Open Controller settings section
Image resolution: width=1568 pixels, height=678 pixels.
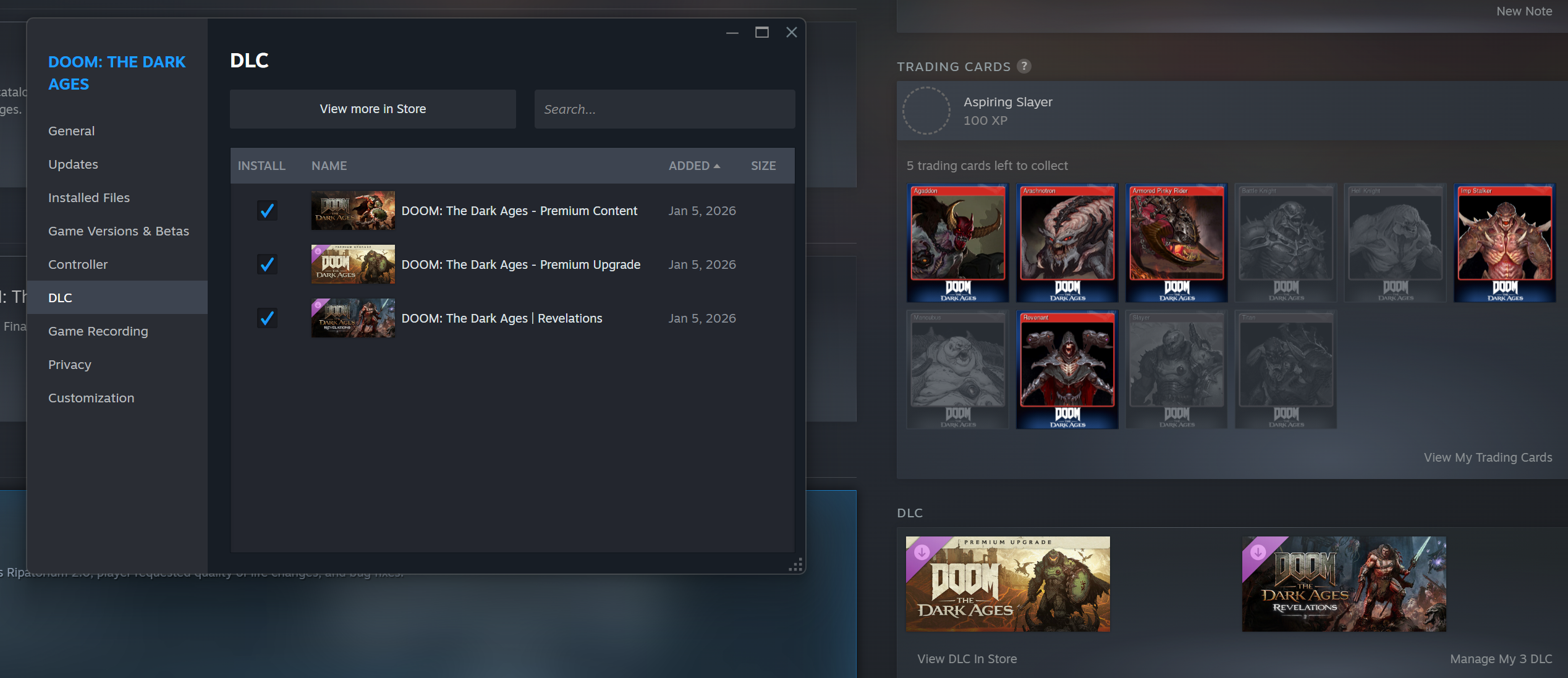(117, 265)
